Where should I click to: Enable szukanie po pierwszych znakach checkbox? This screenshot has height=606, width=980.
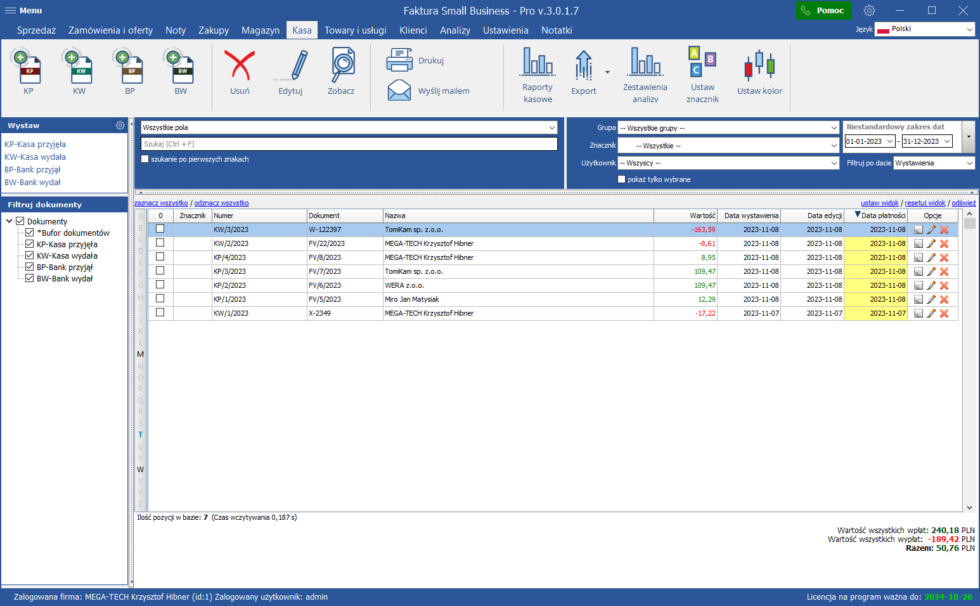[145, 159]
